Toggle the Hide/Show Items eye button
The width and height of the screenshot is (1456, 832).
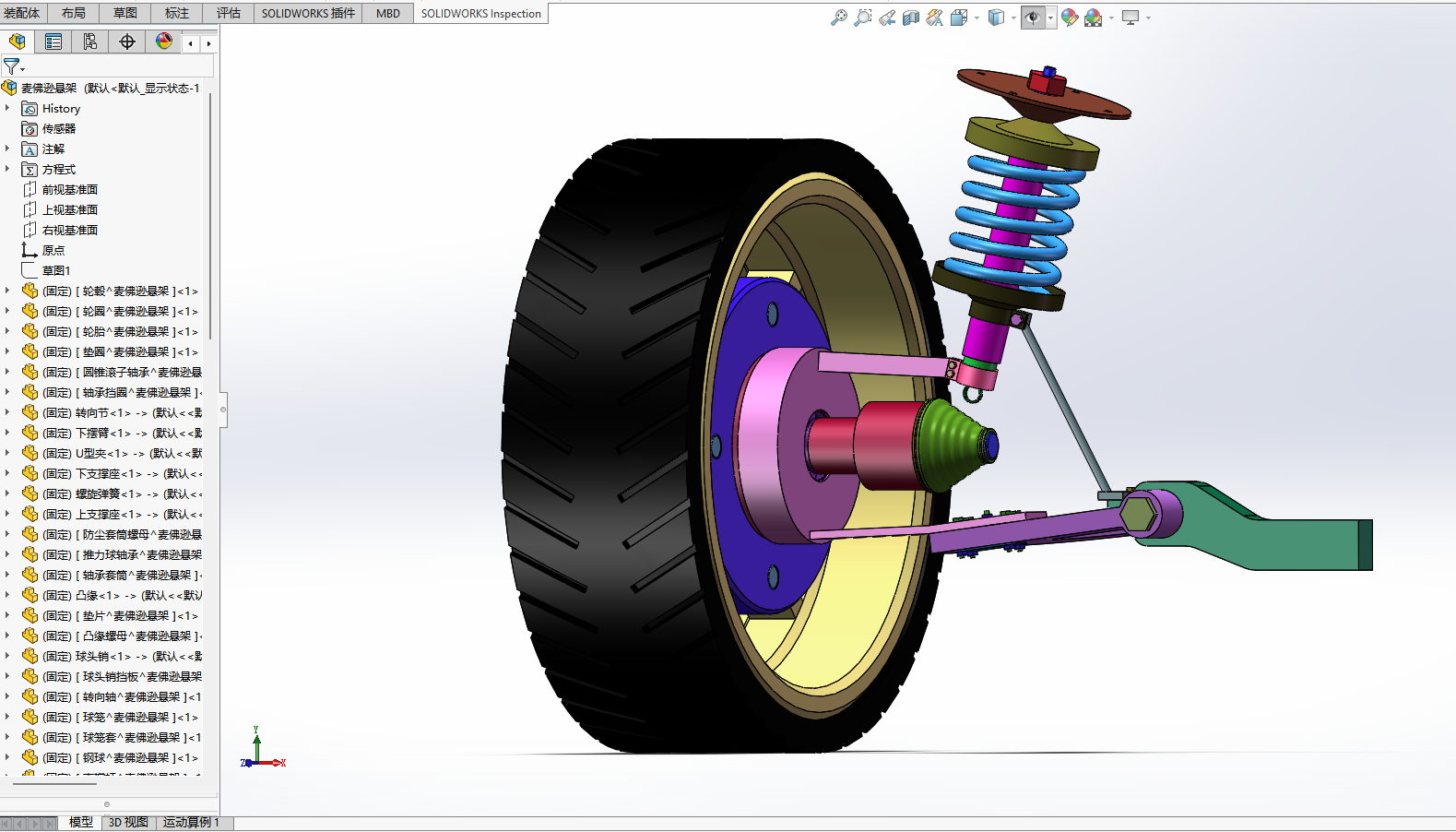[1033, 18]
